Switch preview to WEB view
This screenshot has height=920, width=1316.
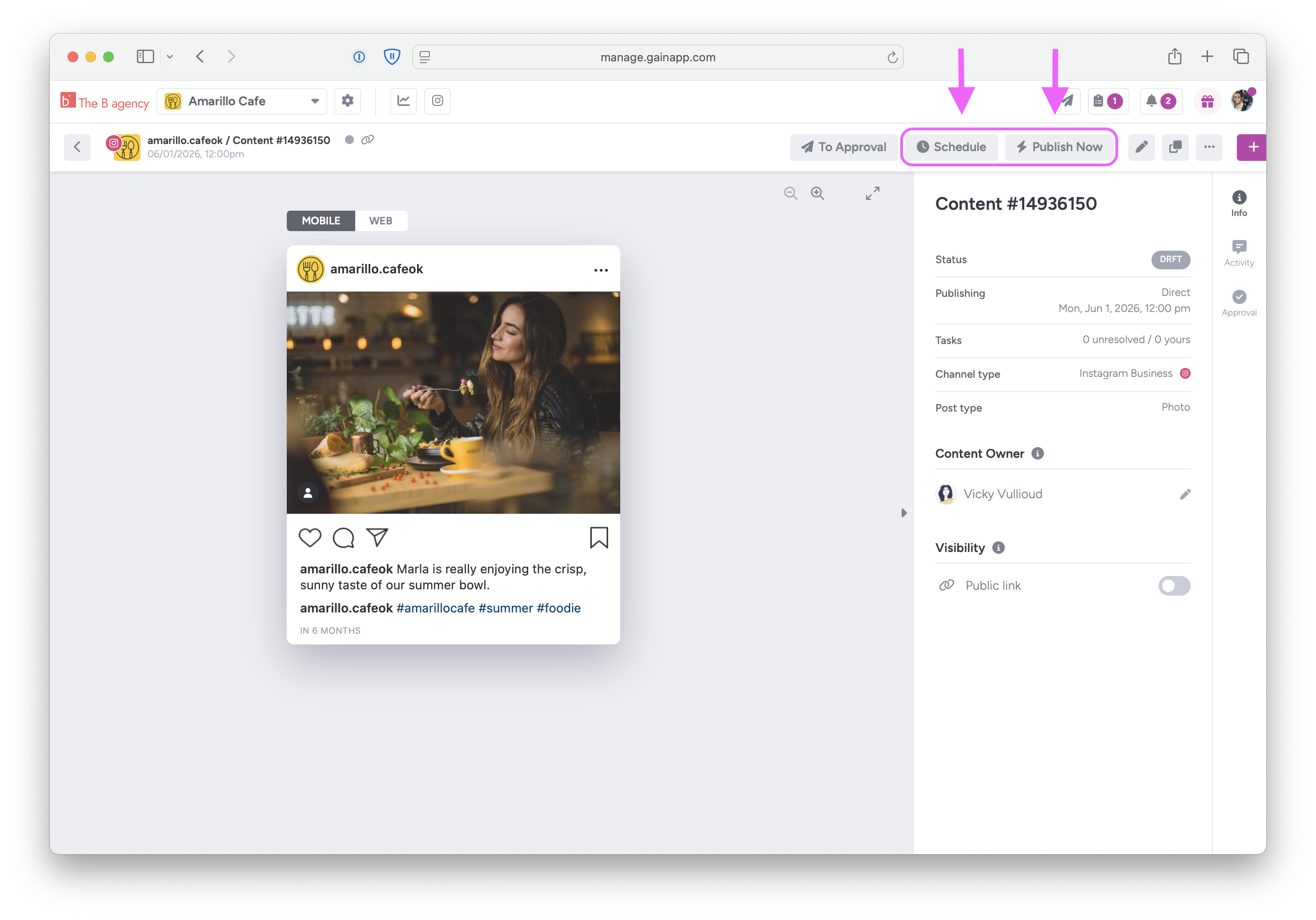(381, 220)
